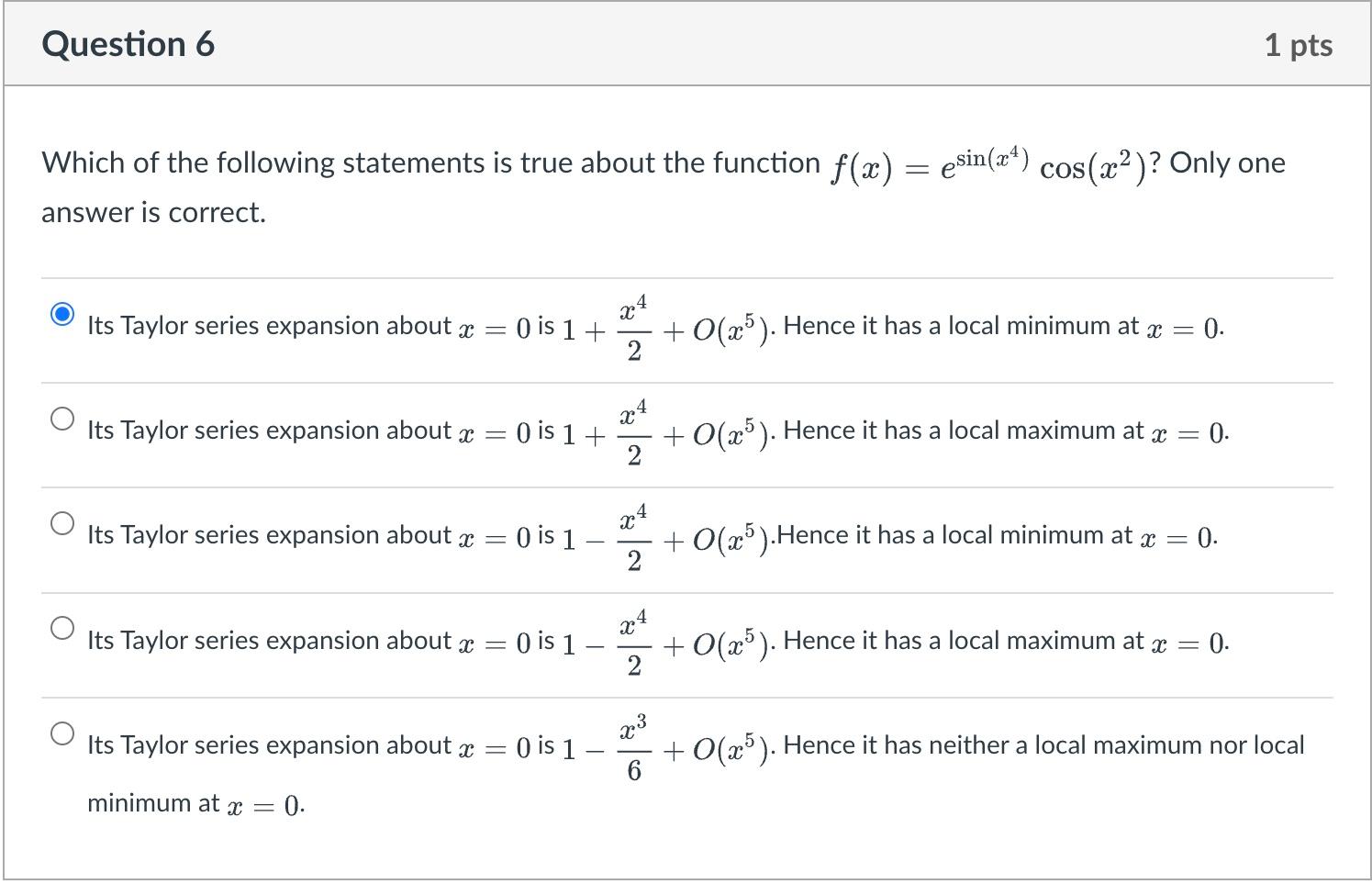The width and height of the screenshot is (1372, 884).
Task: Pick the last option with x³/6 expansion
Action: (x=61, y=734)
